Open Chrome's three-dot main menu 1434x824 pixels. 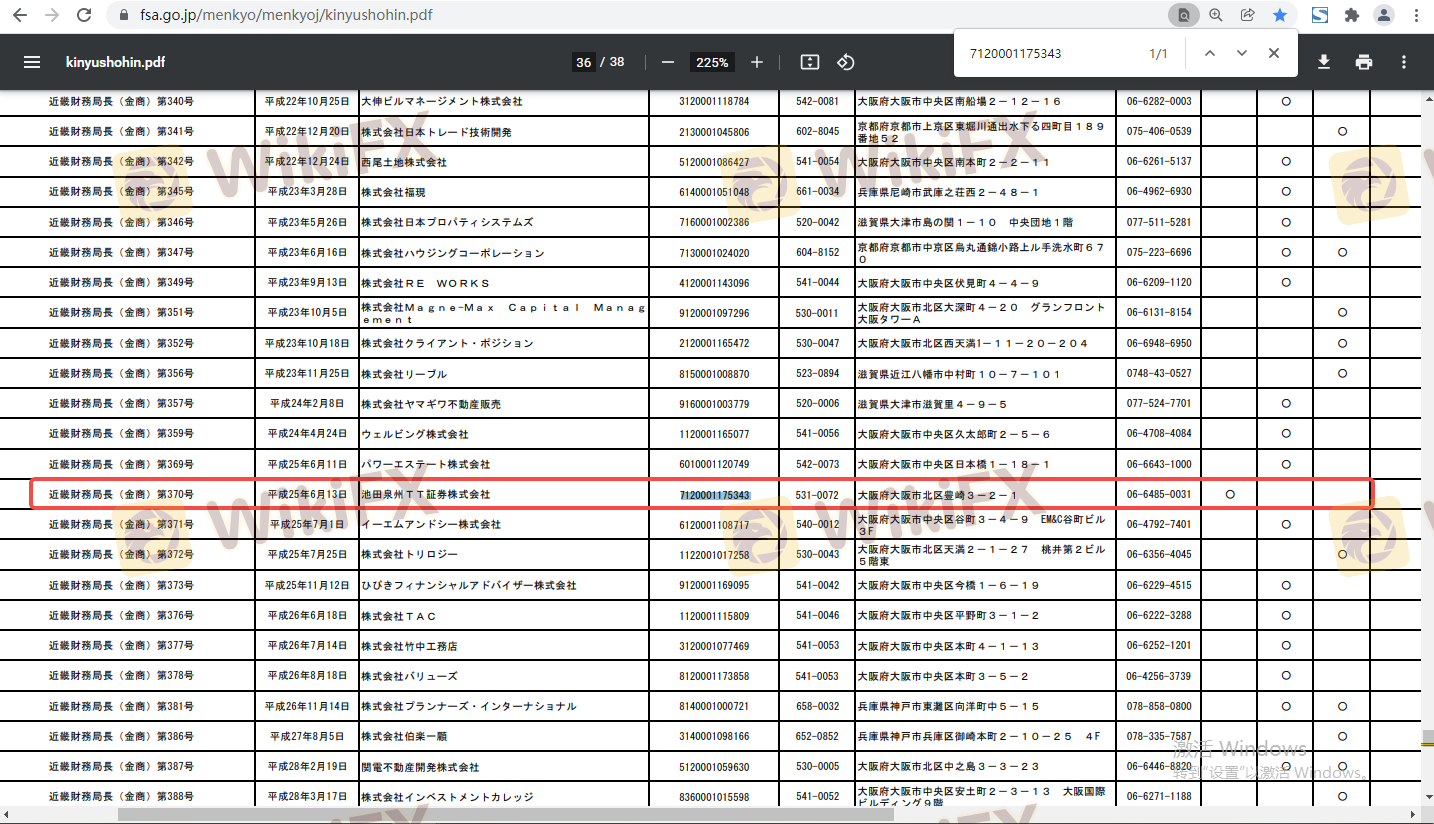[1416, 15]
